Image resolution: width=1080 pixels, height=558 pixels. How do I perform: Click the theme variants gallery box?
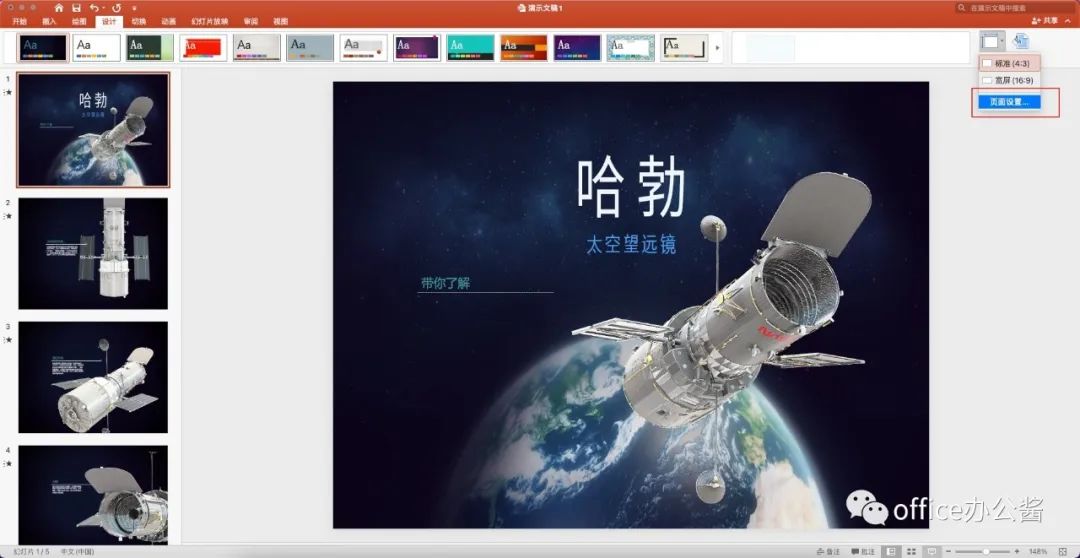tap(851, 48)
